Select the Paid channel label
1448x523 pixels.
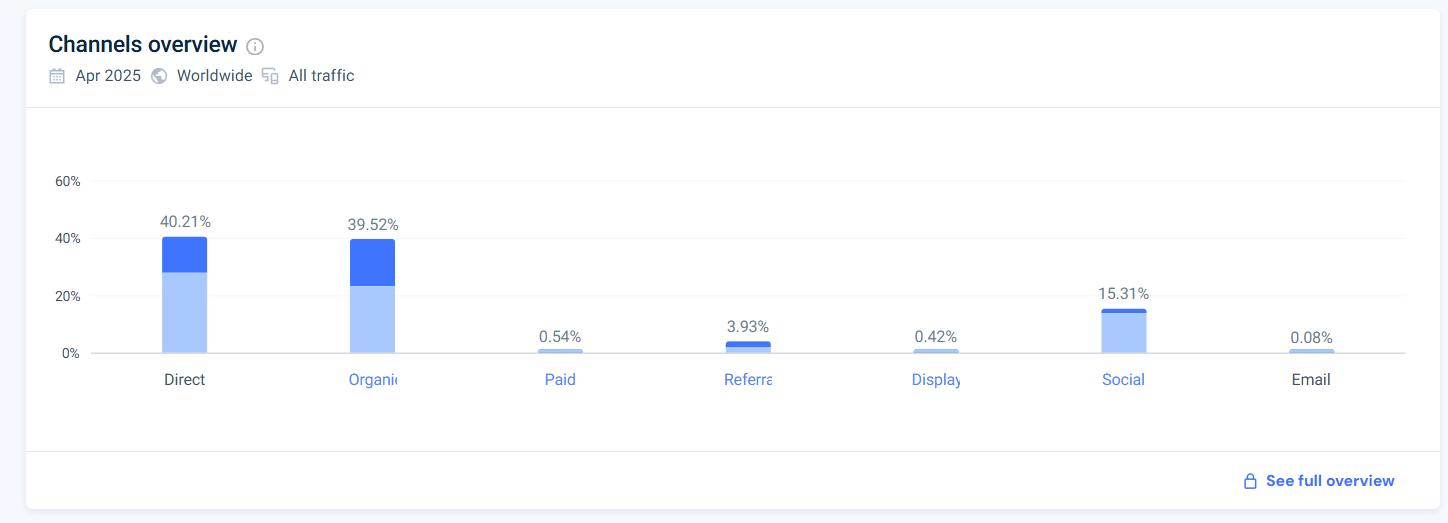(x=560, y=380)
